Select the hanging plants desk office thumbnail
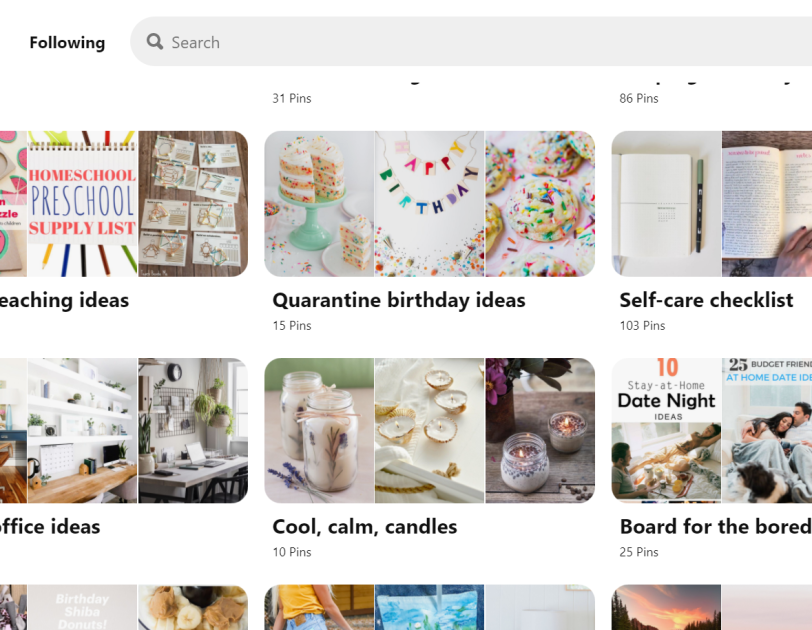Screen dimensions: 812x630 [193, 431]
